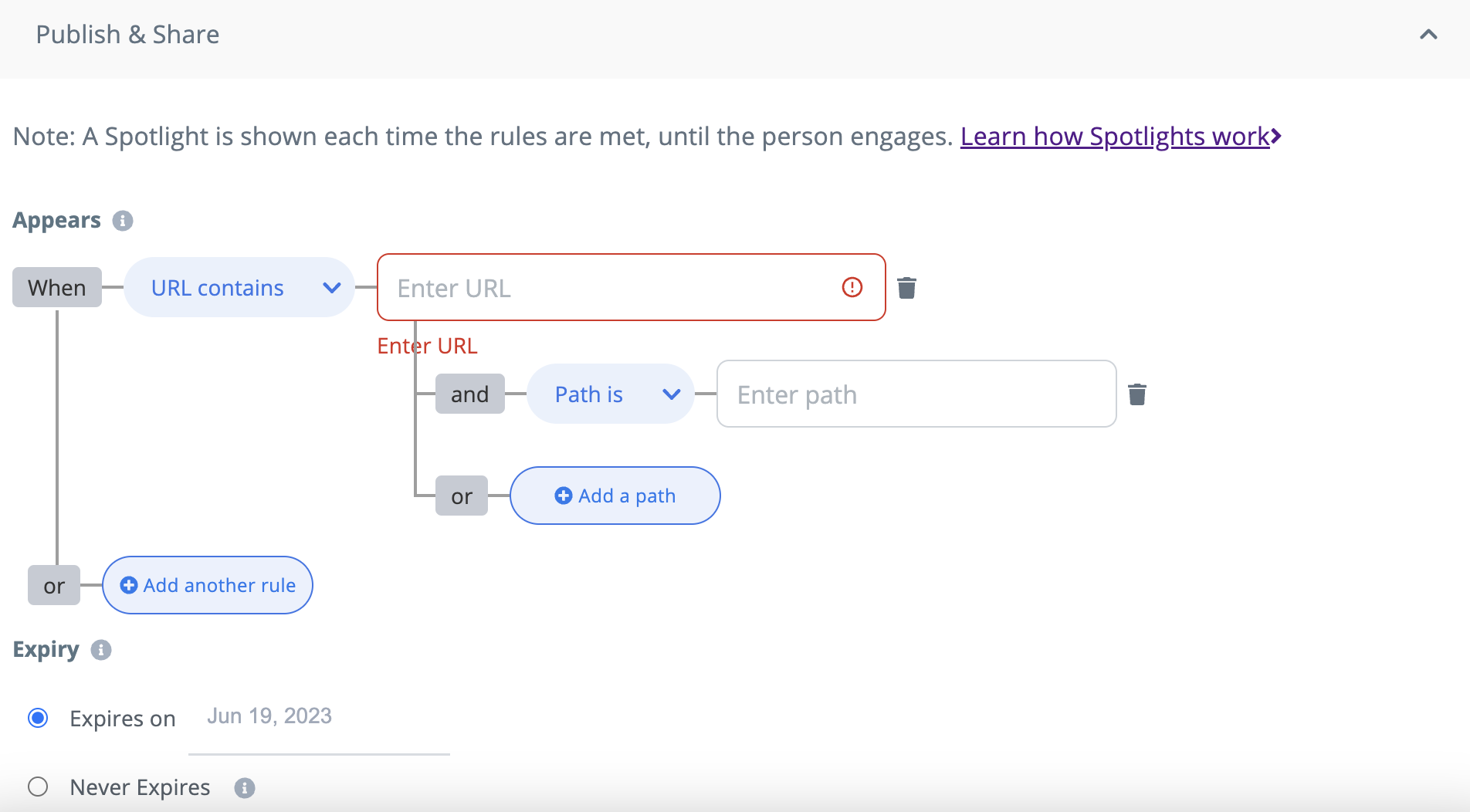Select the Expires on radio button
This screenshot has width=1470, height=812.
coord(38,718)
